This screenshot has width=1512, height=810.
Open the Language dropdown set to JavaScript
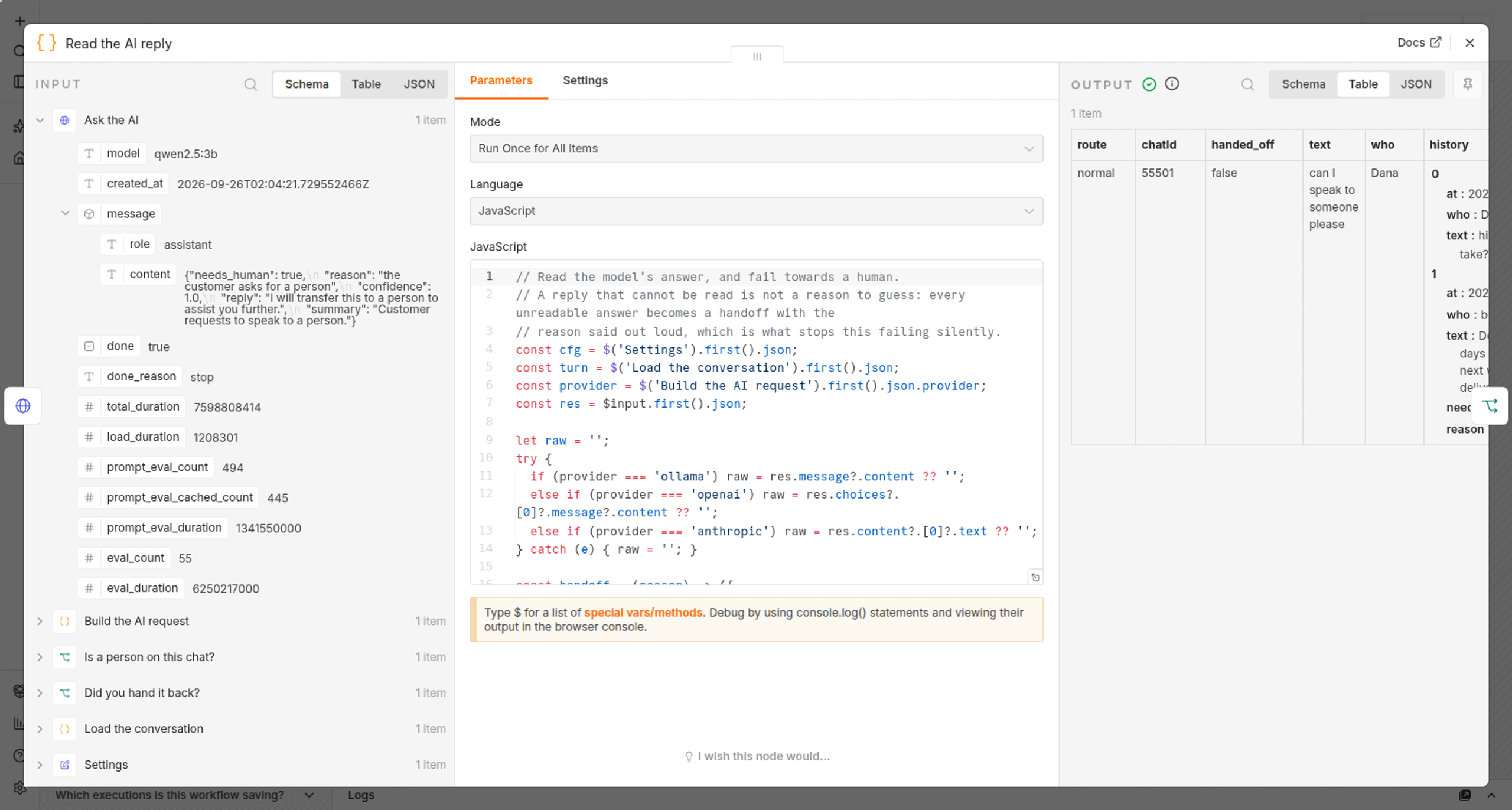756,211
